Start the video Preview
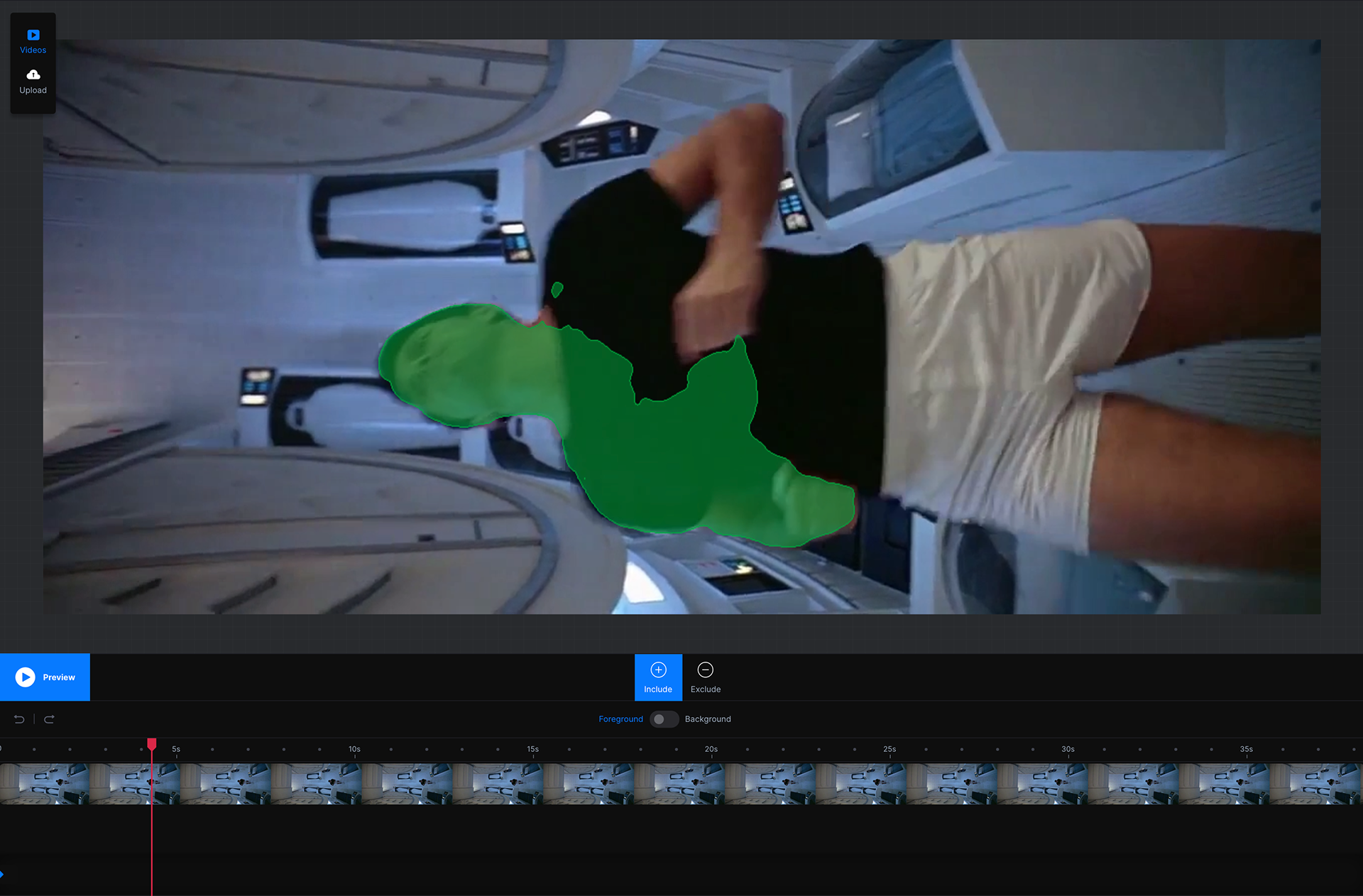This screenshot has width=1363, height=896. [x=45, y=677]
